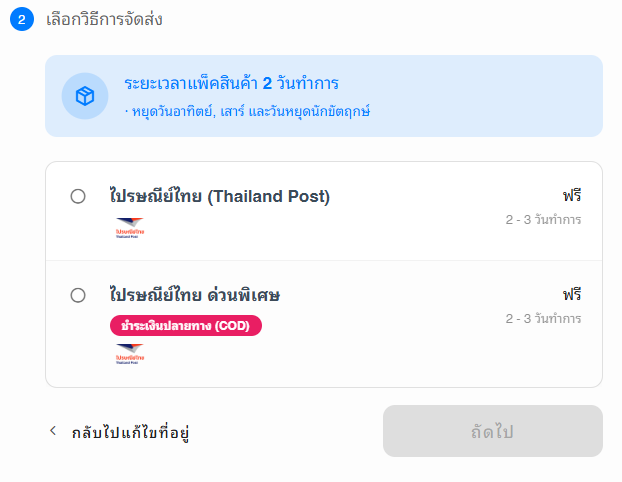Go back via กลับไปแก้ไขที่อยู่ link
This screenshot has width=622, height=482.
point(130,432)
